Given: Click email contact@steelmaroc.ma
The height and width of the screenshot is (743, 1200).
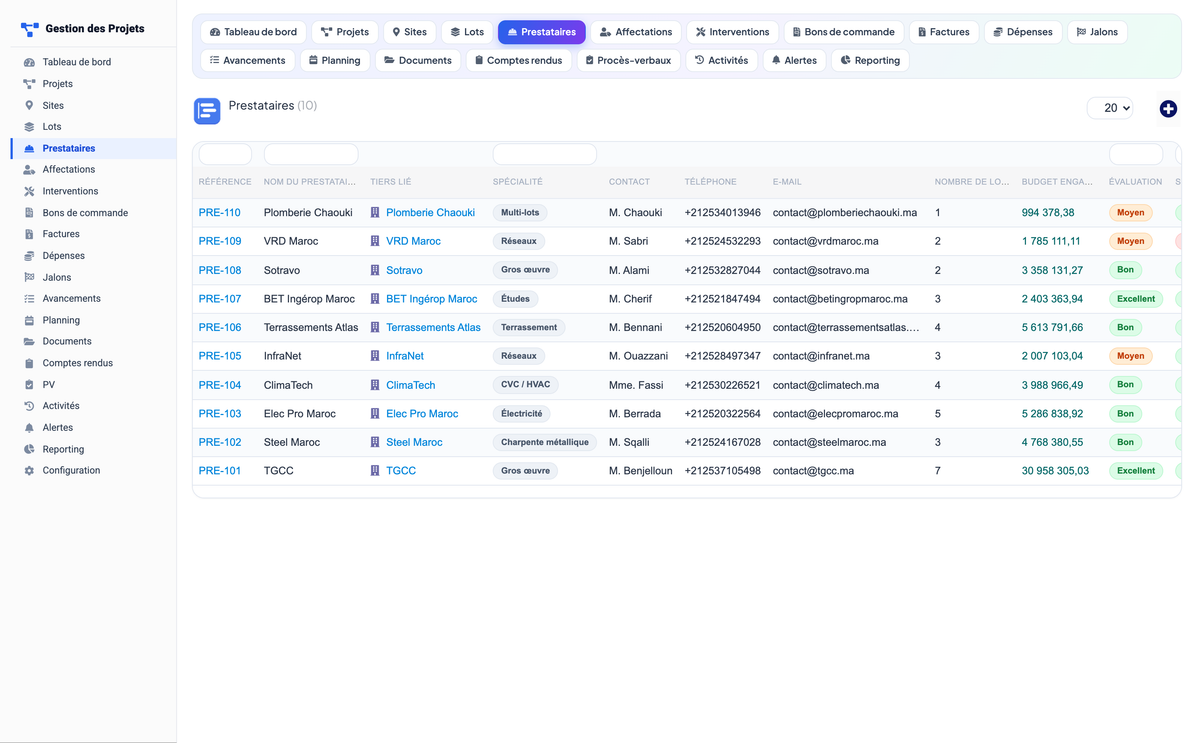Looking at the screenshot, I should (829, 442).
